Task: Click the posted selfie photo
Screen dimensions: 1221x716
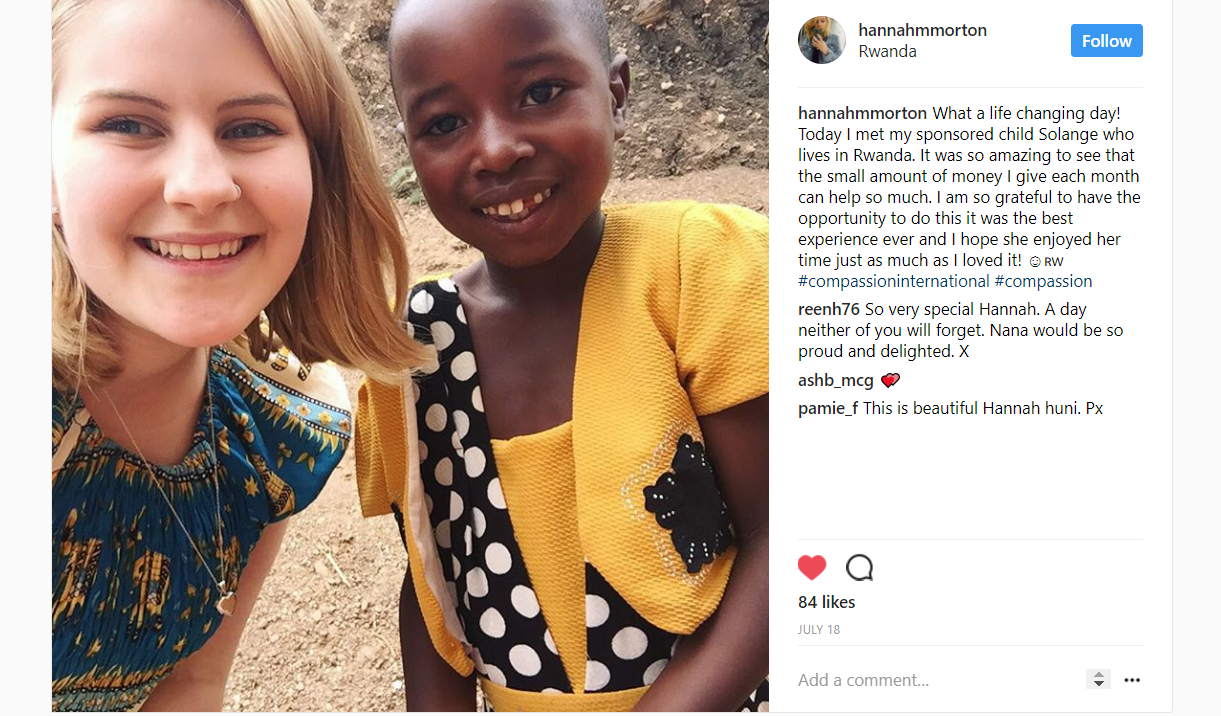Action: point(410,356)
